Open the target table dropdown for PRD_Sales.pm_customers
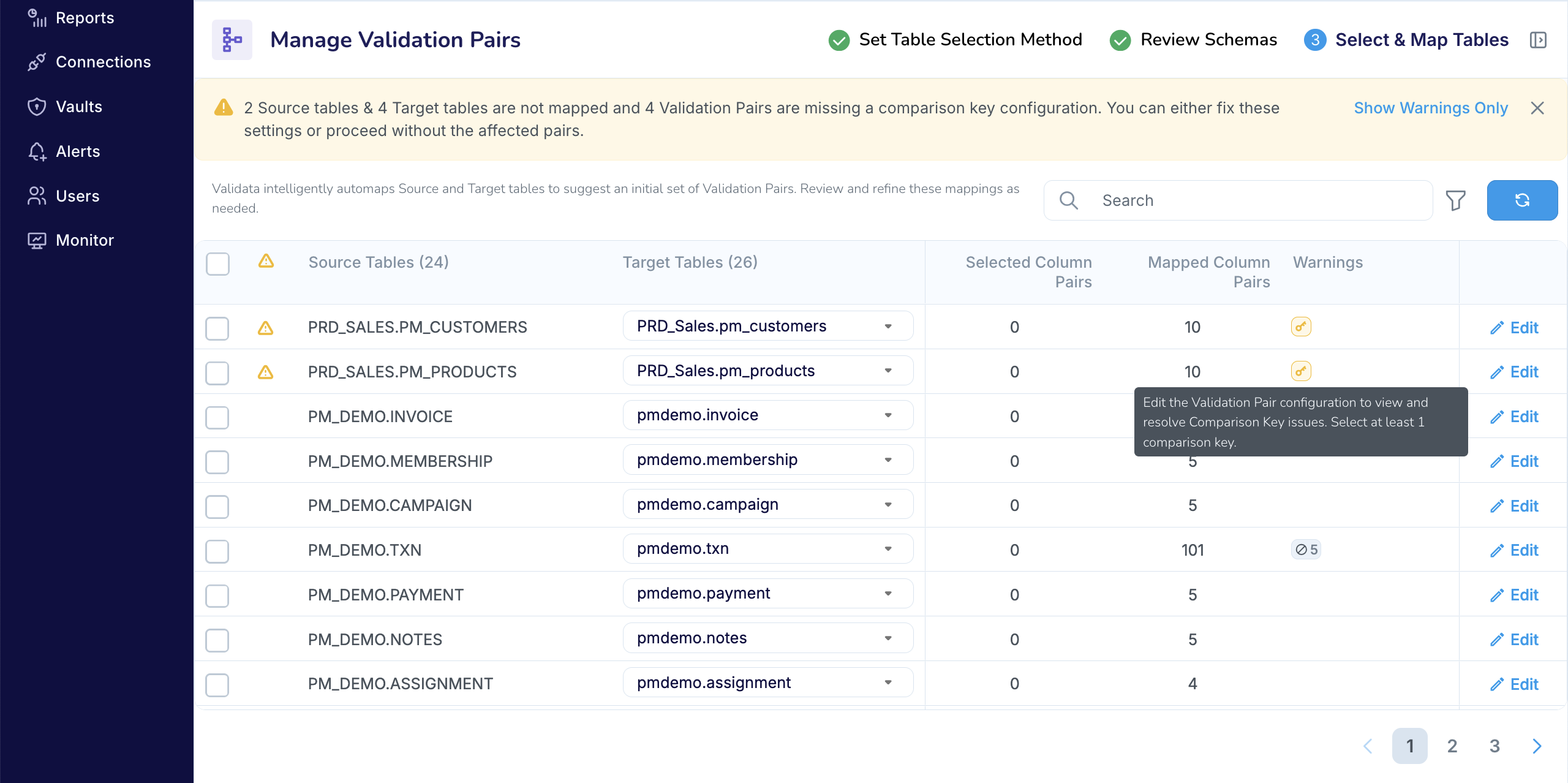The width and height of the screenshot is (1568, 783). tap(888, 326)
